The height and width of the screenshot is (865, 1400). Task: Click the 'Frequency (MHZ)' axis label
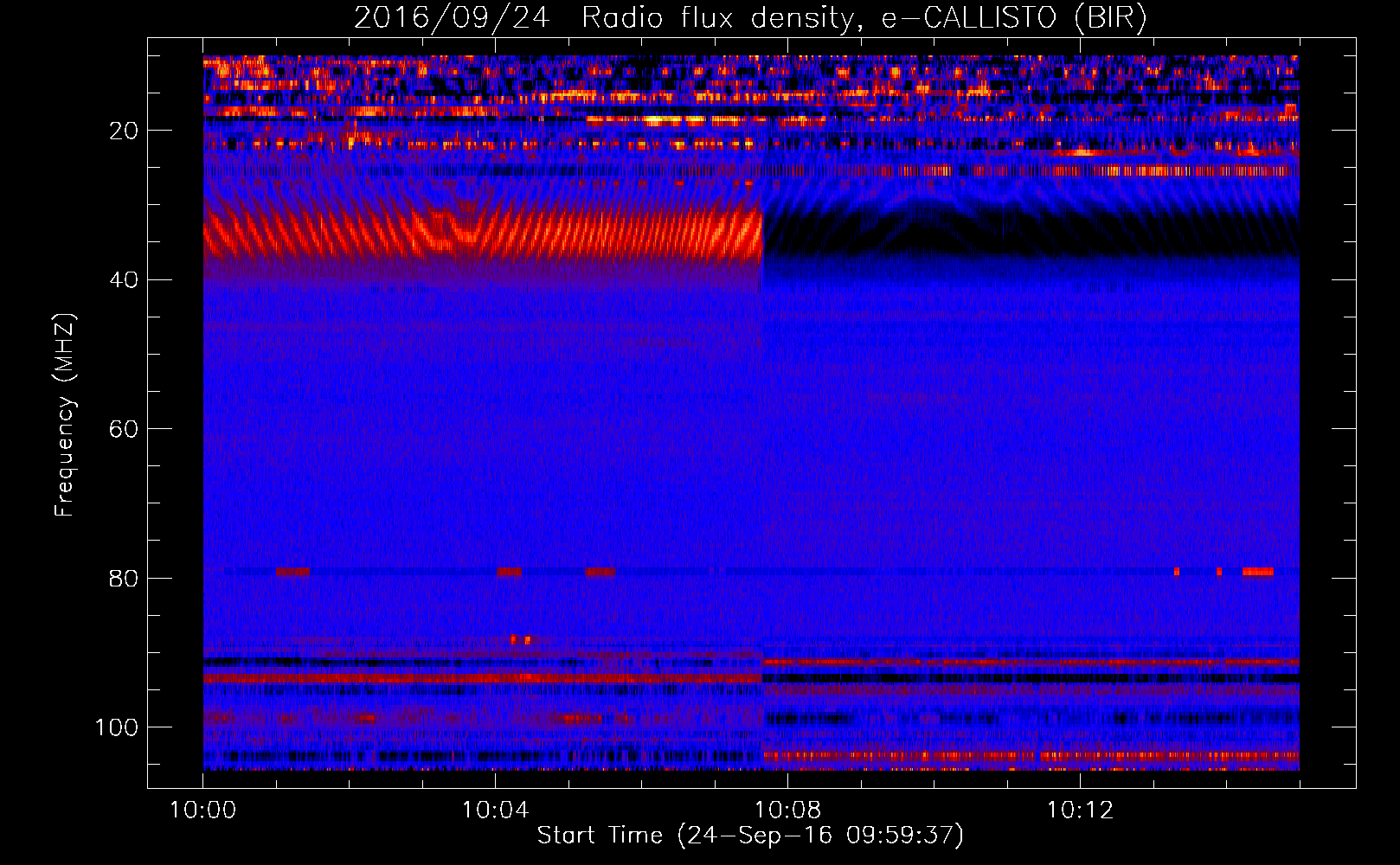tap(65, 415)
